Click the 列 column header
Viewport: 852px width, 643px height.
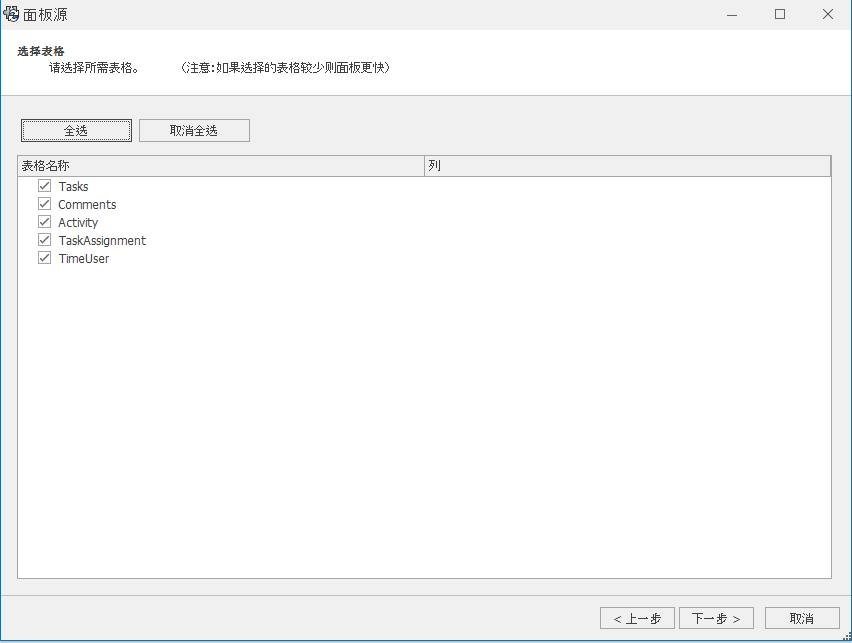pyautogui.click(x=628, y=166)
